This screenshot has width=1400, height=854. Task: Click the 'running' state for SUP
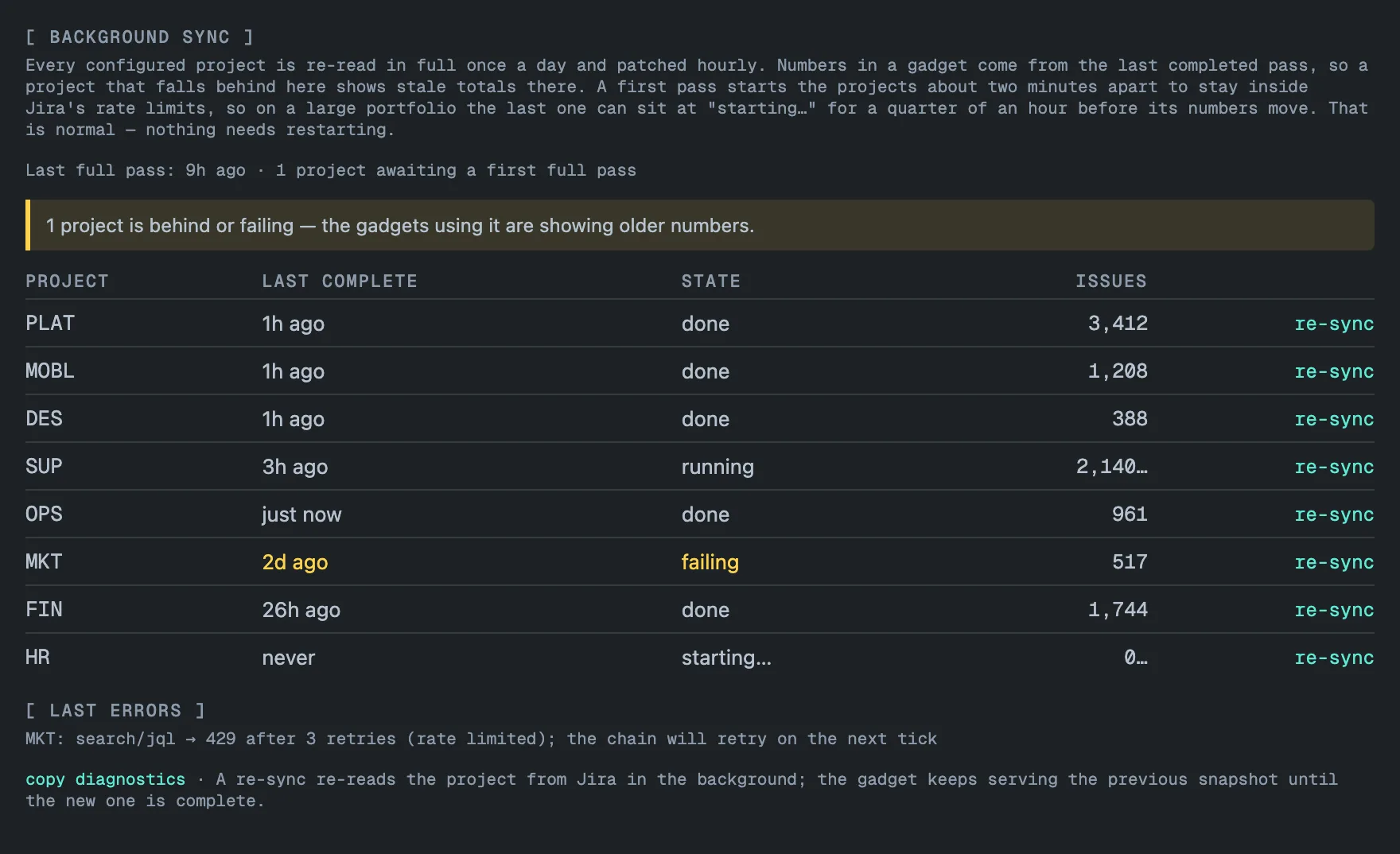(717, 467)
